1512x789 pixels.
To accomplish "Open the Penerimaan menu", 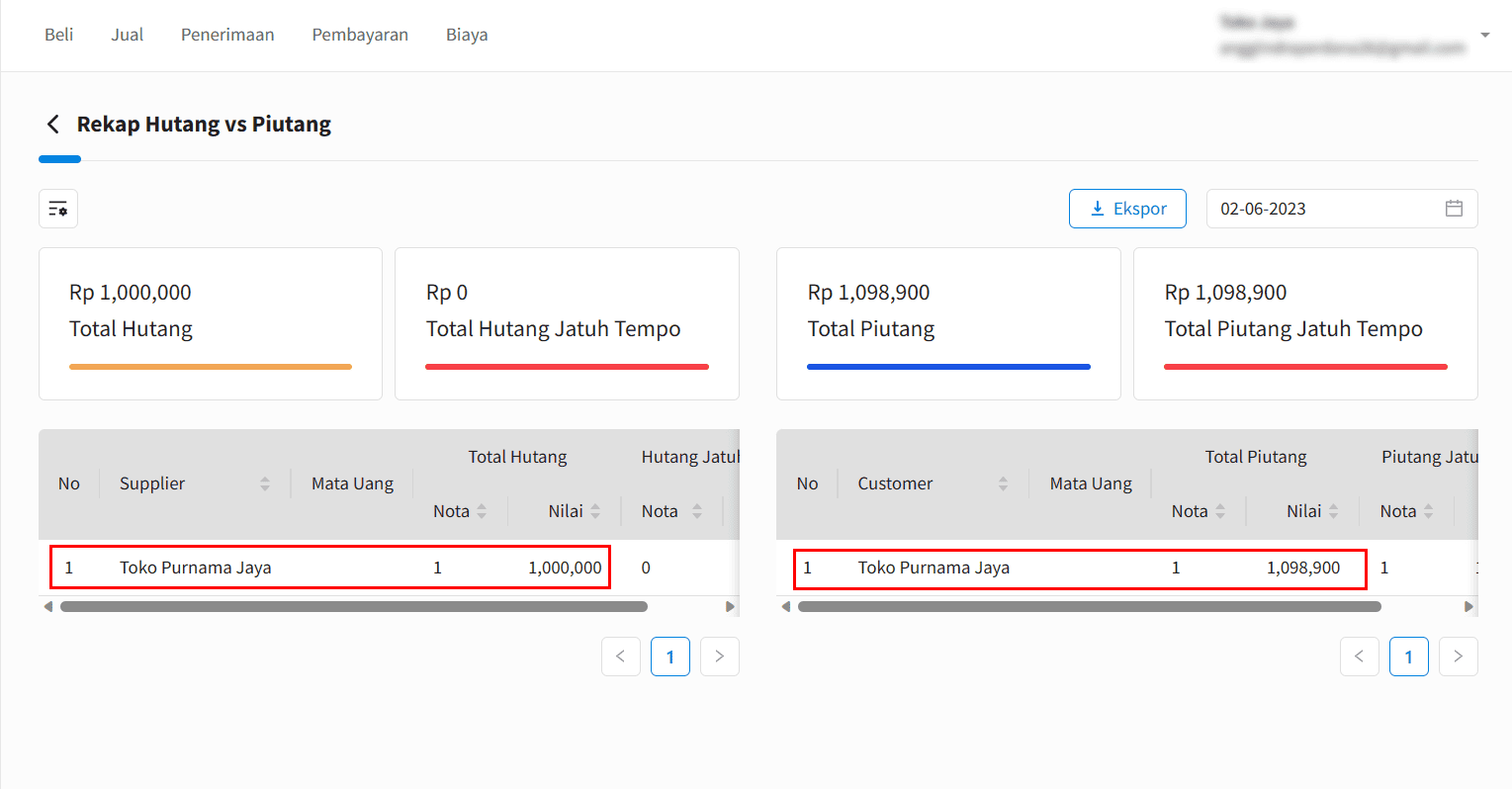I will coord(227,35).
